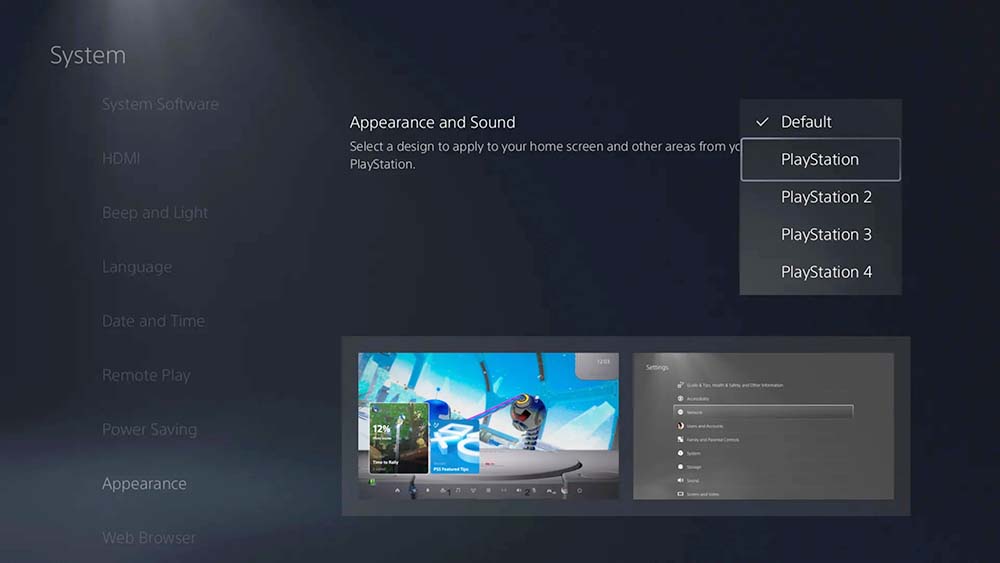Image resolution: width=1000 pixels, height=563 pixels.
Task: Click the Settings screen preview thumbnail
Action: click(763, 426)
